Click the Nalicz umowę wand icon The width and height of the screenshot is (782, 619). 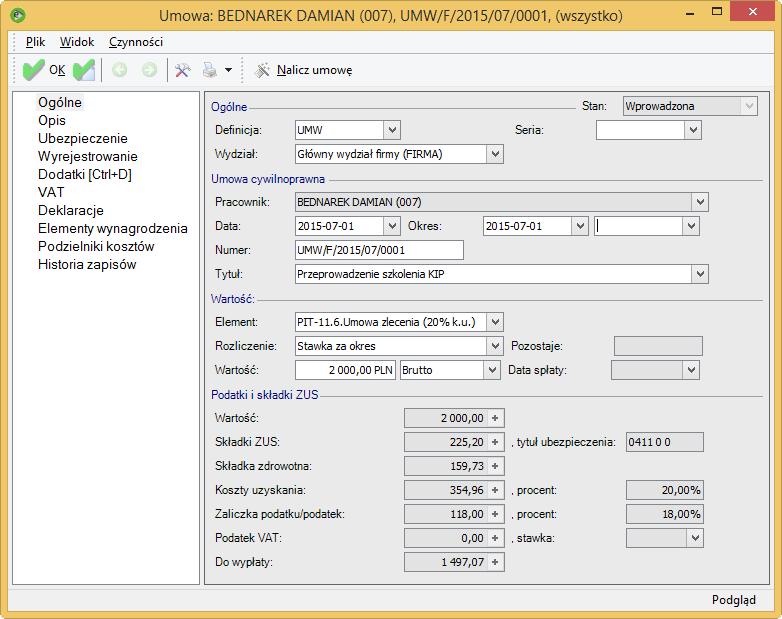(x=263, y=70)
